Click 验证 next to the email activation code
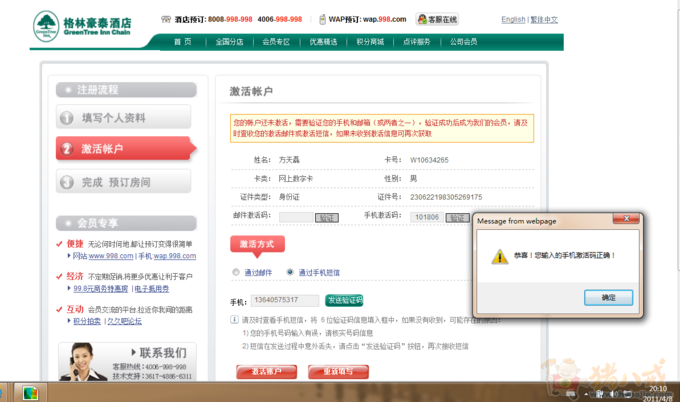 [x=327, y=217]
